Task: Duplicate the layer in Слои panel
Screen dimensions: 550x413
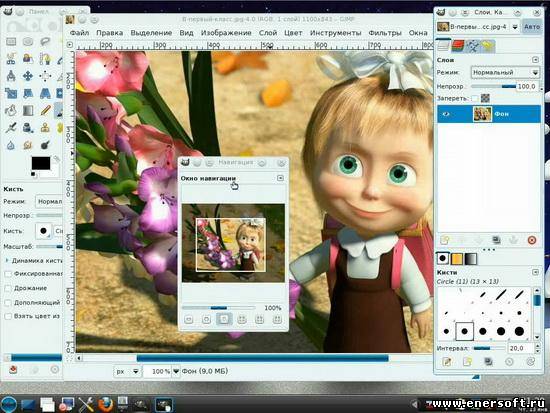Action: click(x=496, y=240)
